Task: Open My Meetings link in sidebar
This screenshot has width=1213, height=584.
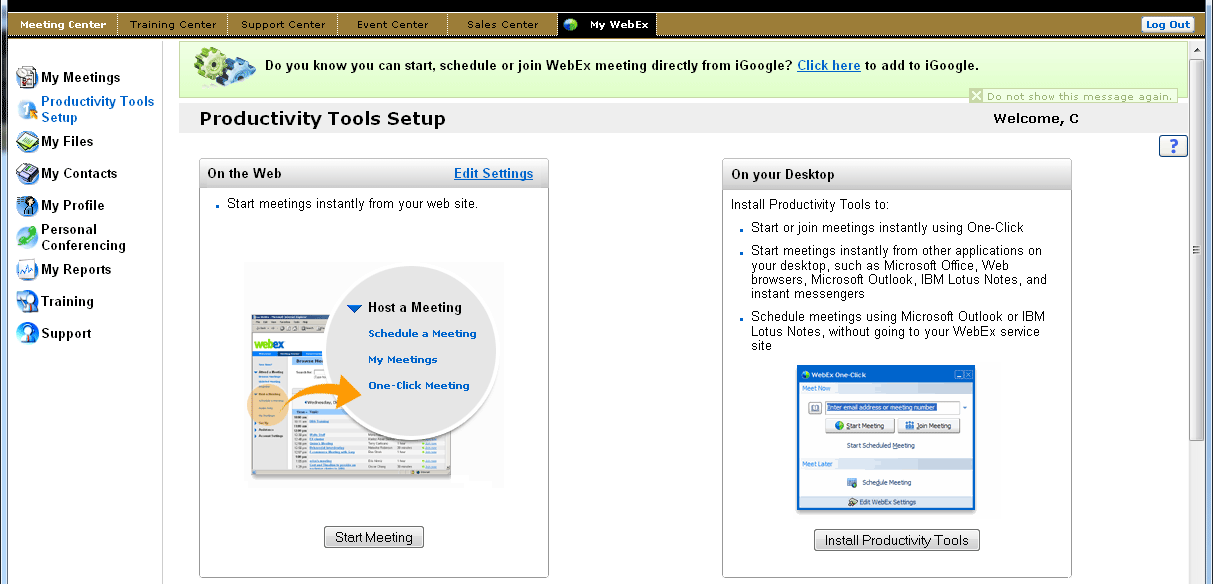Action: 80,77
